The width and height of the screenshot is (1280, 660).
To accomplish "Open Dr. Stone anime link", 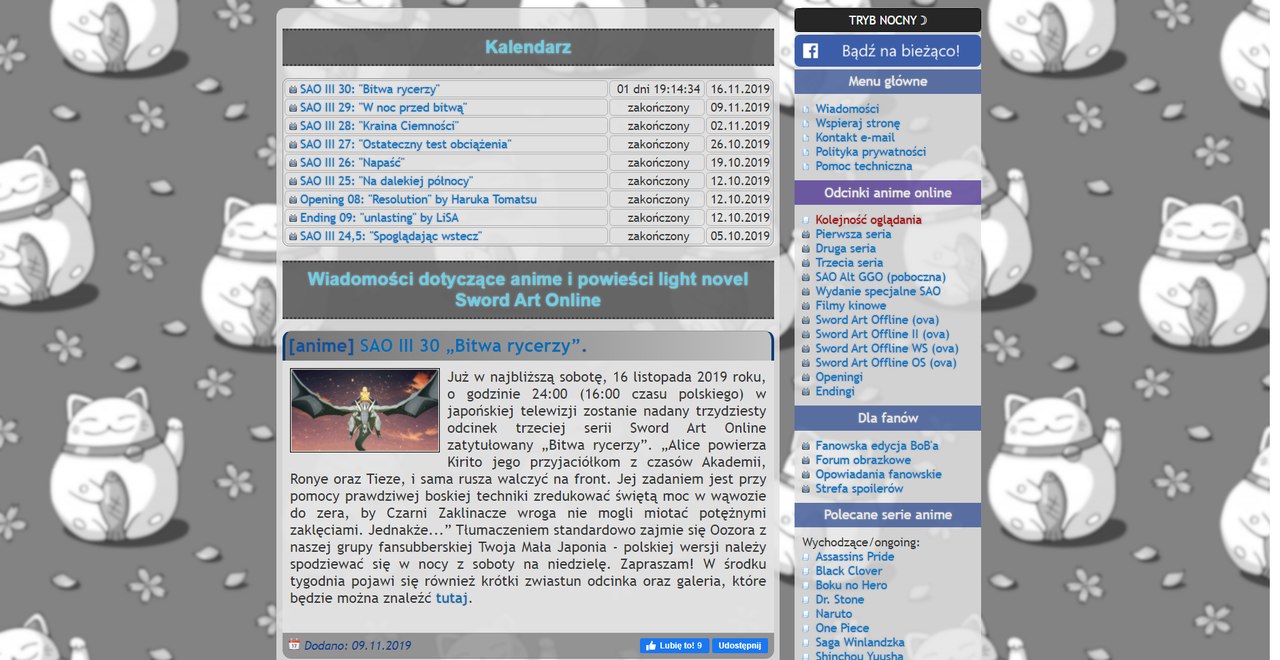I will tap(839, 600).
